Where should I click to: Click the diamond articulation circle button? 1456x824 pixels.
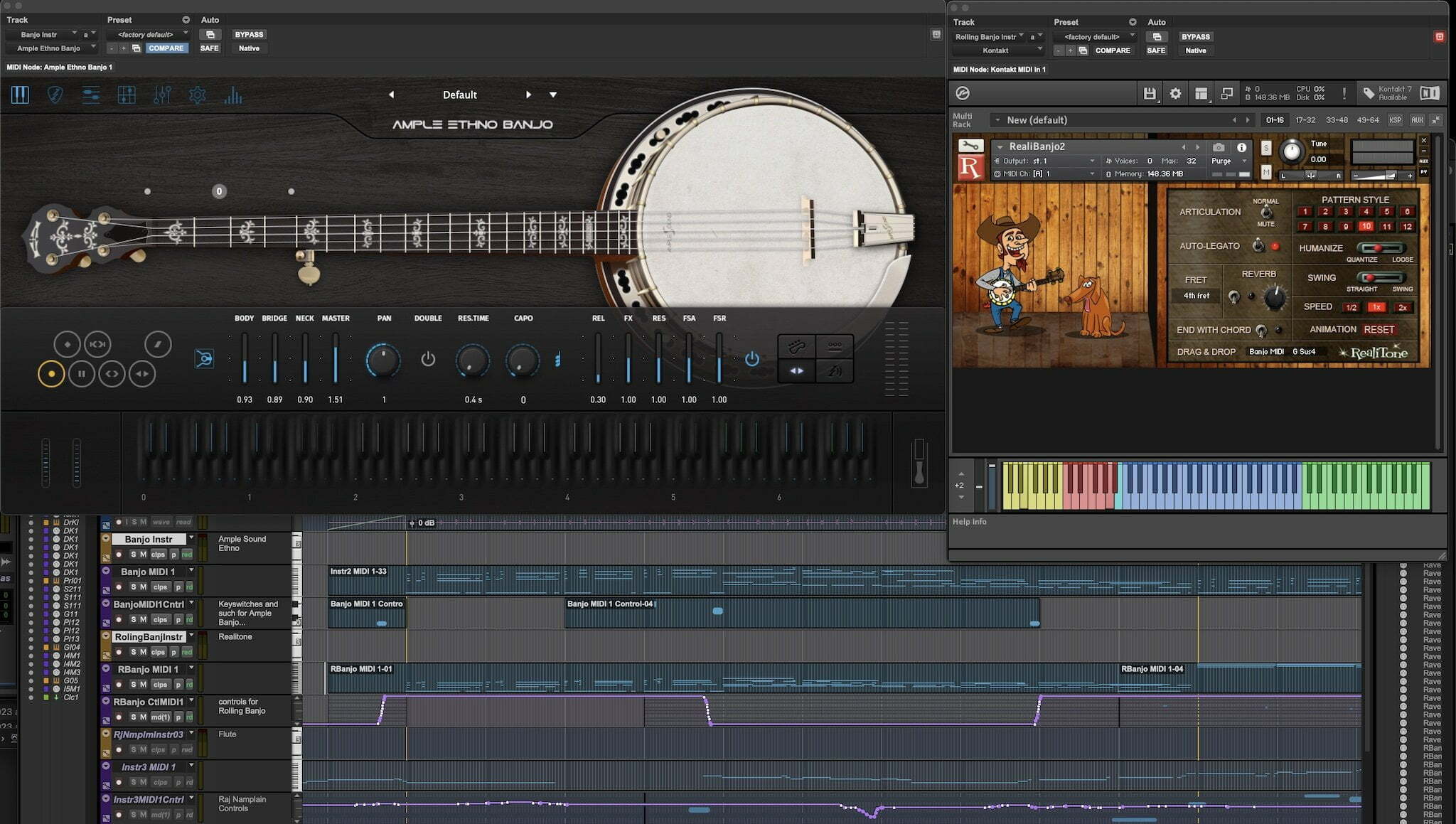click(68, 344)
